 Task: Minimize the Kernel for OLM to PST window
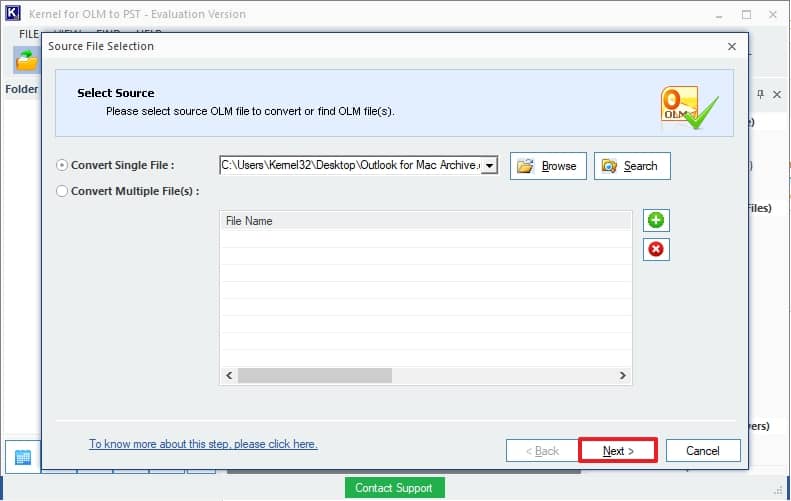pos(719,15)
